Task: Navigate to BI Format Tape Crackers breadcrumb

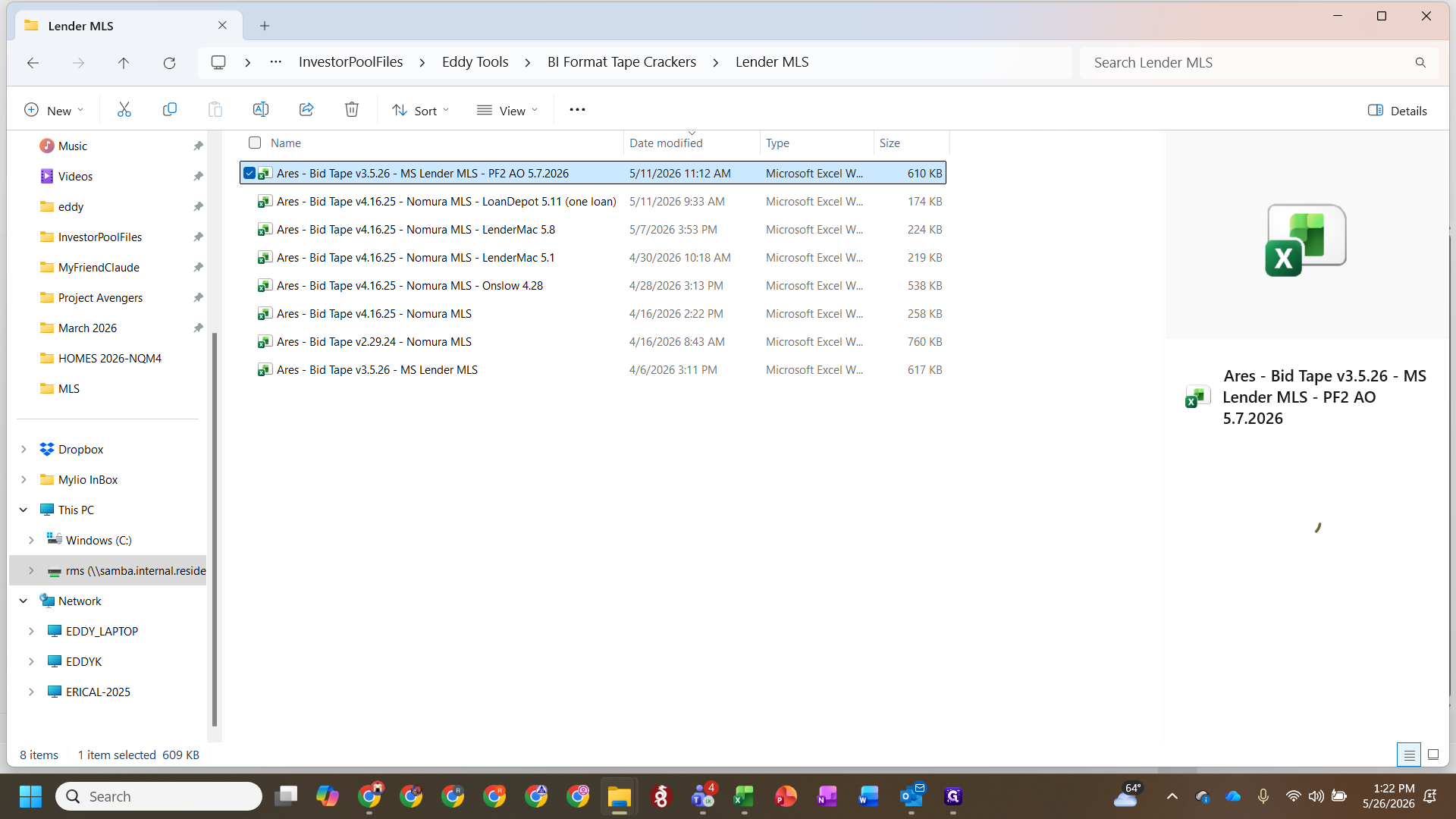Action: [x=622, y=62]
